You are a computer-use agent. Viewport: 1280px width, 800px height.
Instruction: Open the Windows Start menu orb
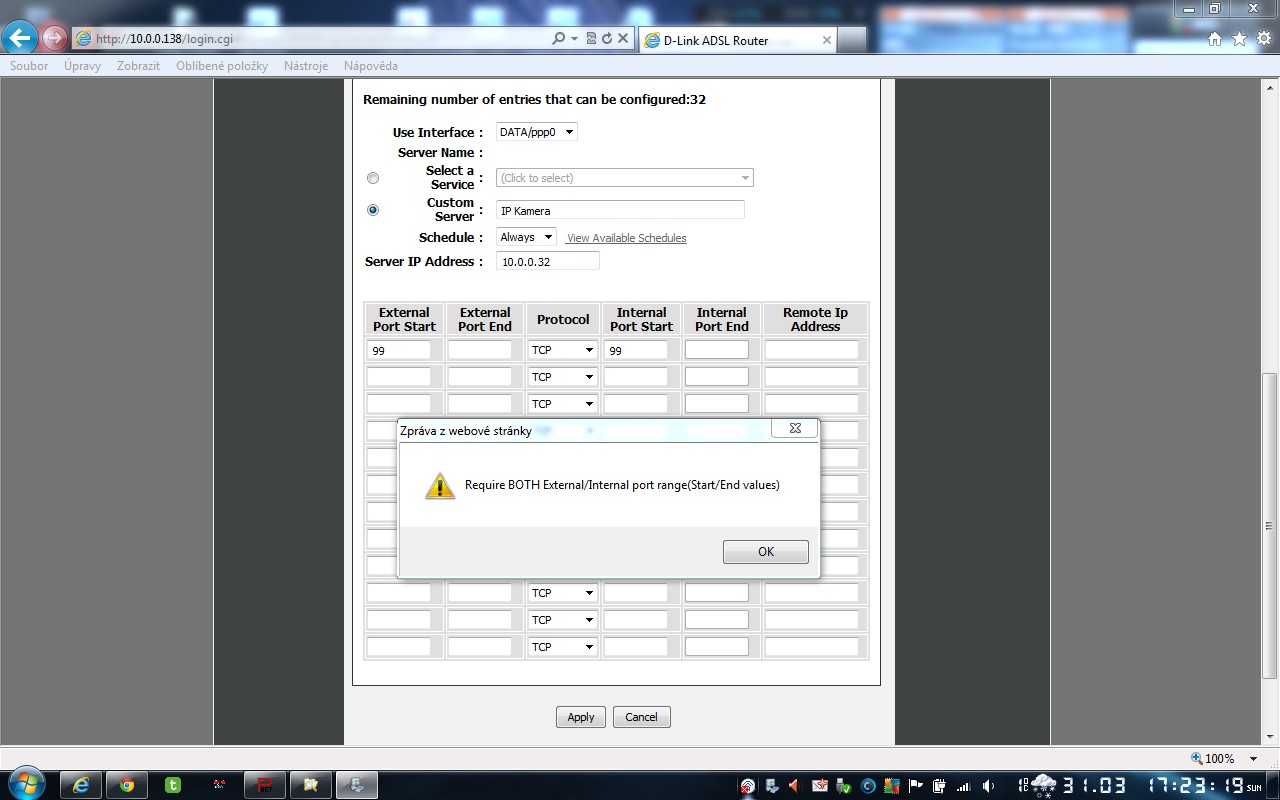click(x=25, y=784)
